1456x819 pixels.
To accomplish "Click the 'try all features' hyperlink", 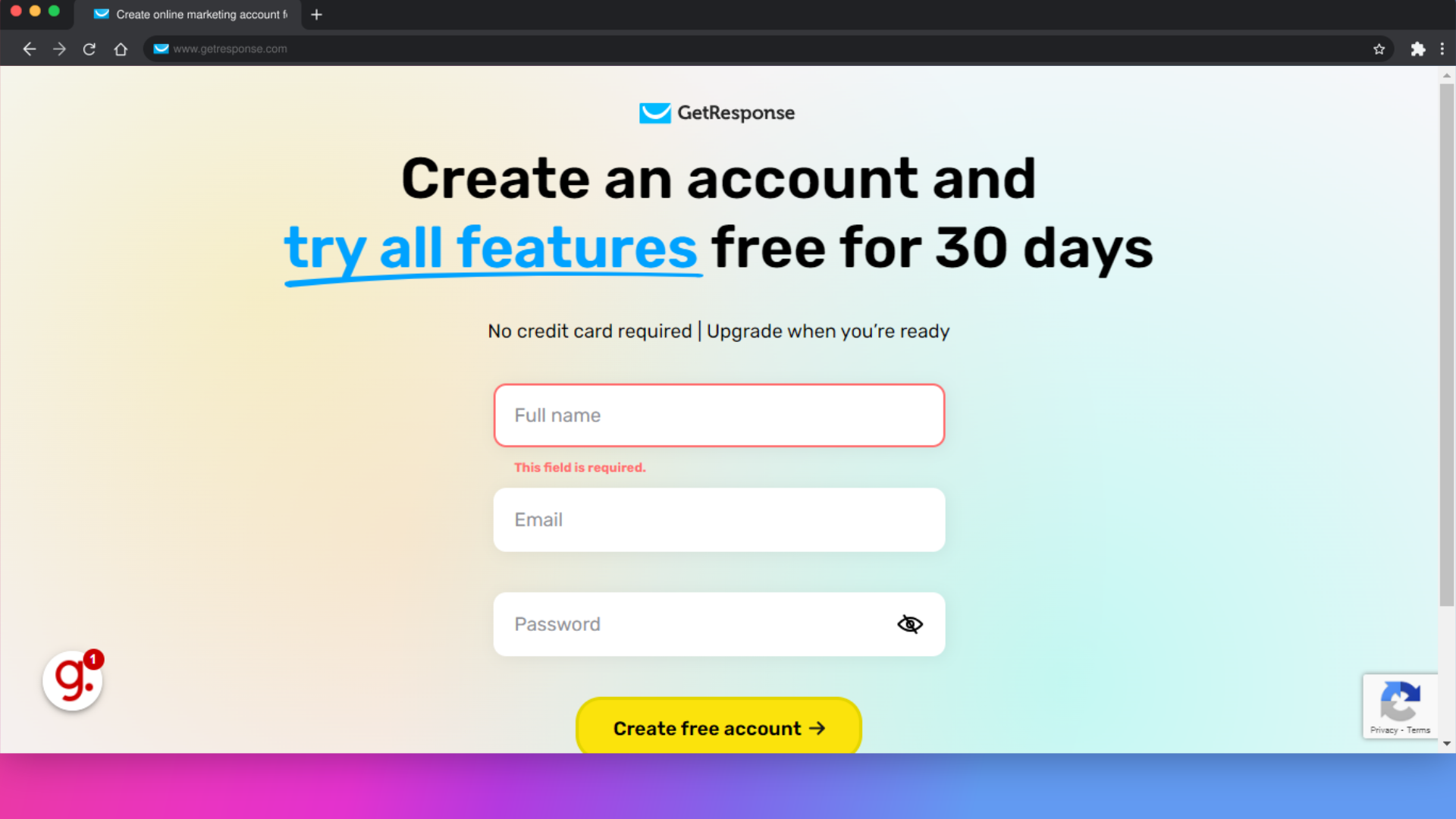I will pos(489,246).
